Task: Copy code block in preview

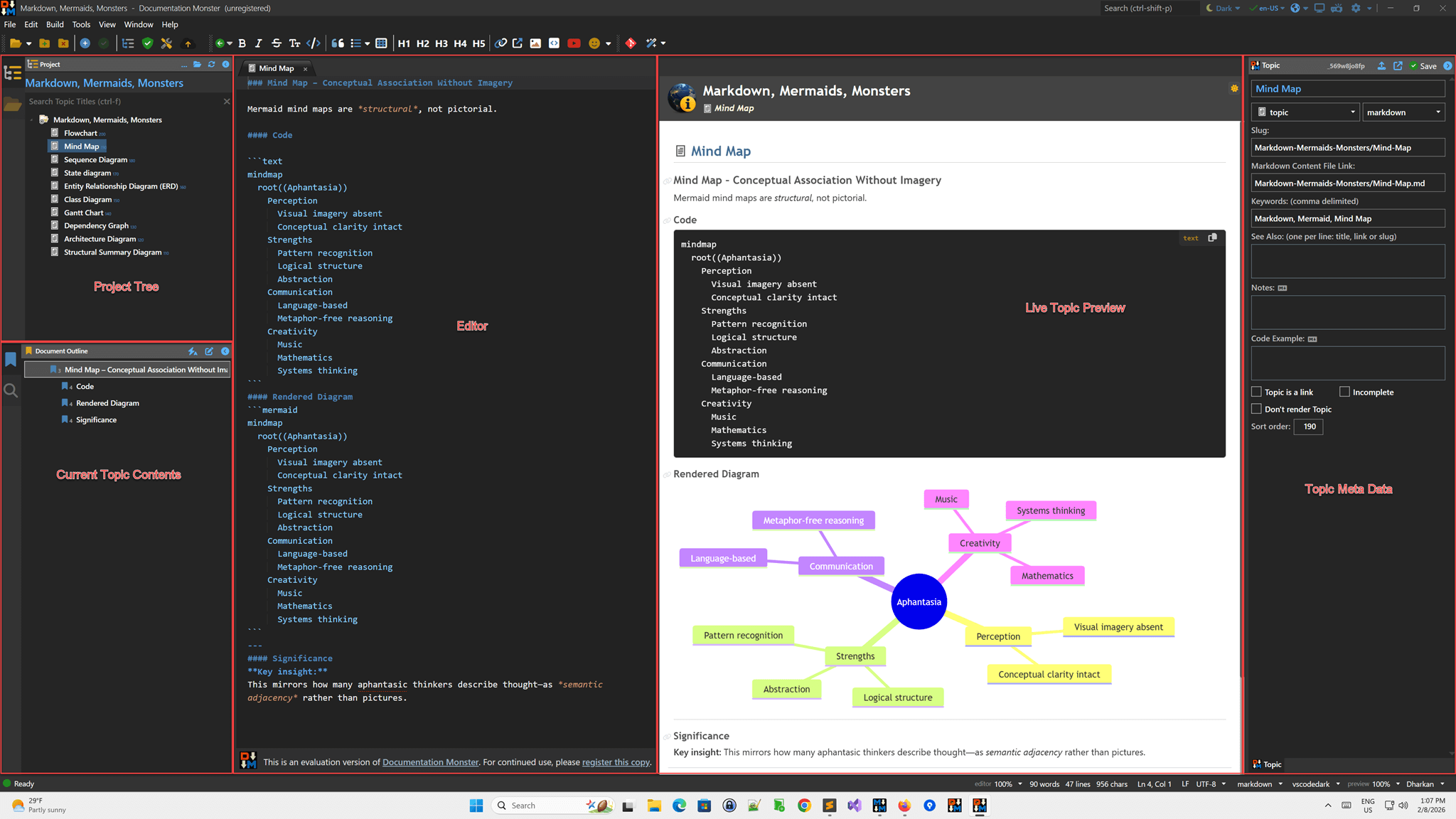Action: (x=1212, y=237)
